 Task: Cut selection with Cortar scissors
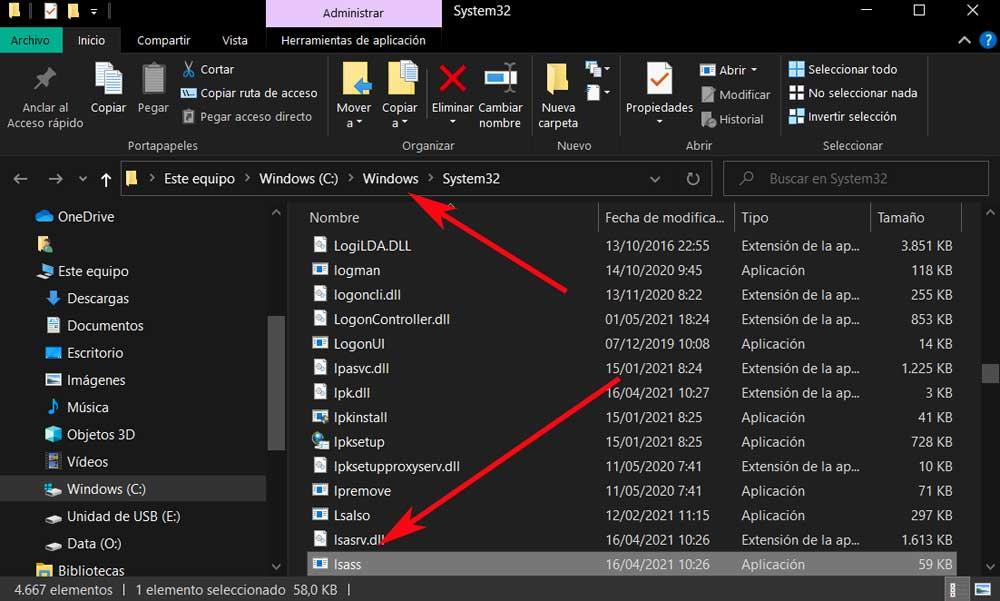pos(209,69)
